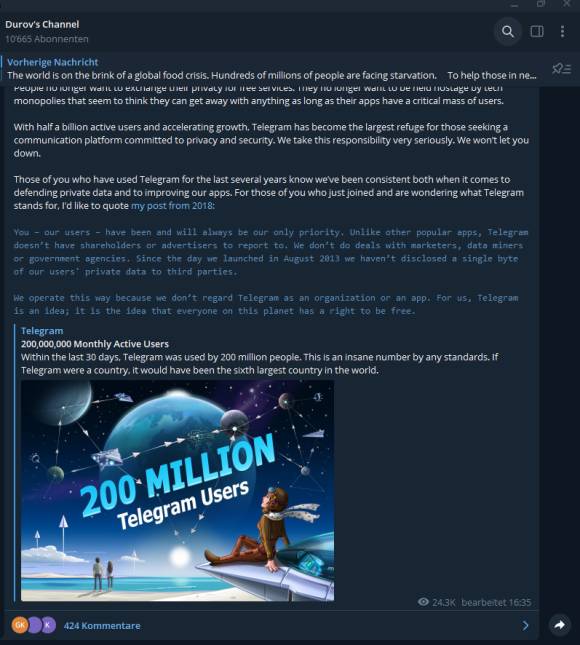Click the views eye icon
Screen dimensions: 580x645
click(x=423, y=602)
